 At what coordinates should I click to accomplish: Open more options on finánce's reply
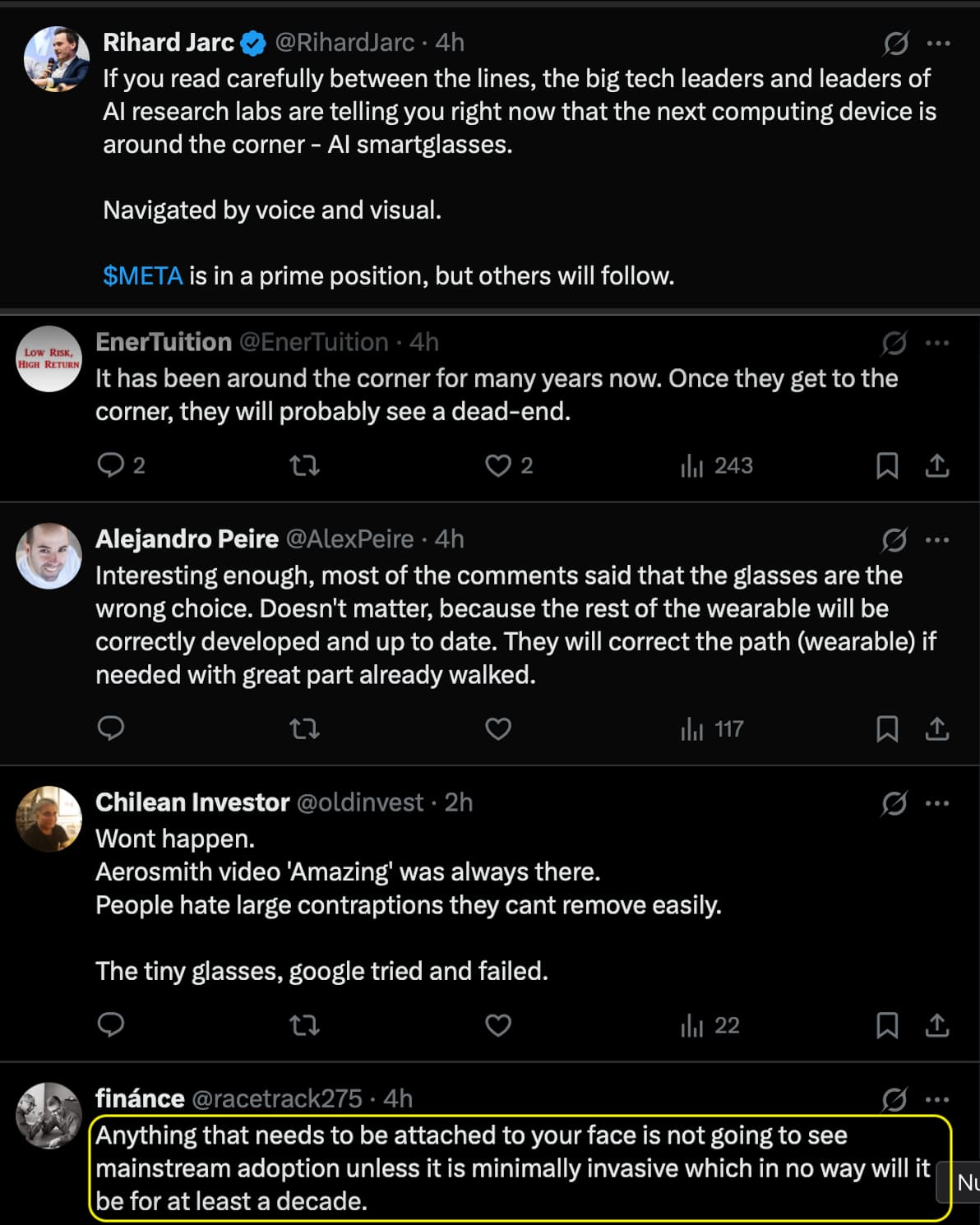click(937, 1099)
